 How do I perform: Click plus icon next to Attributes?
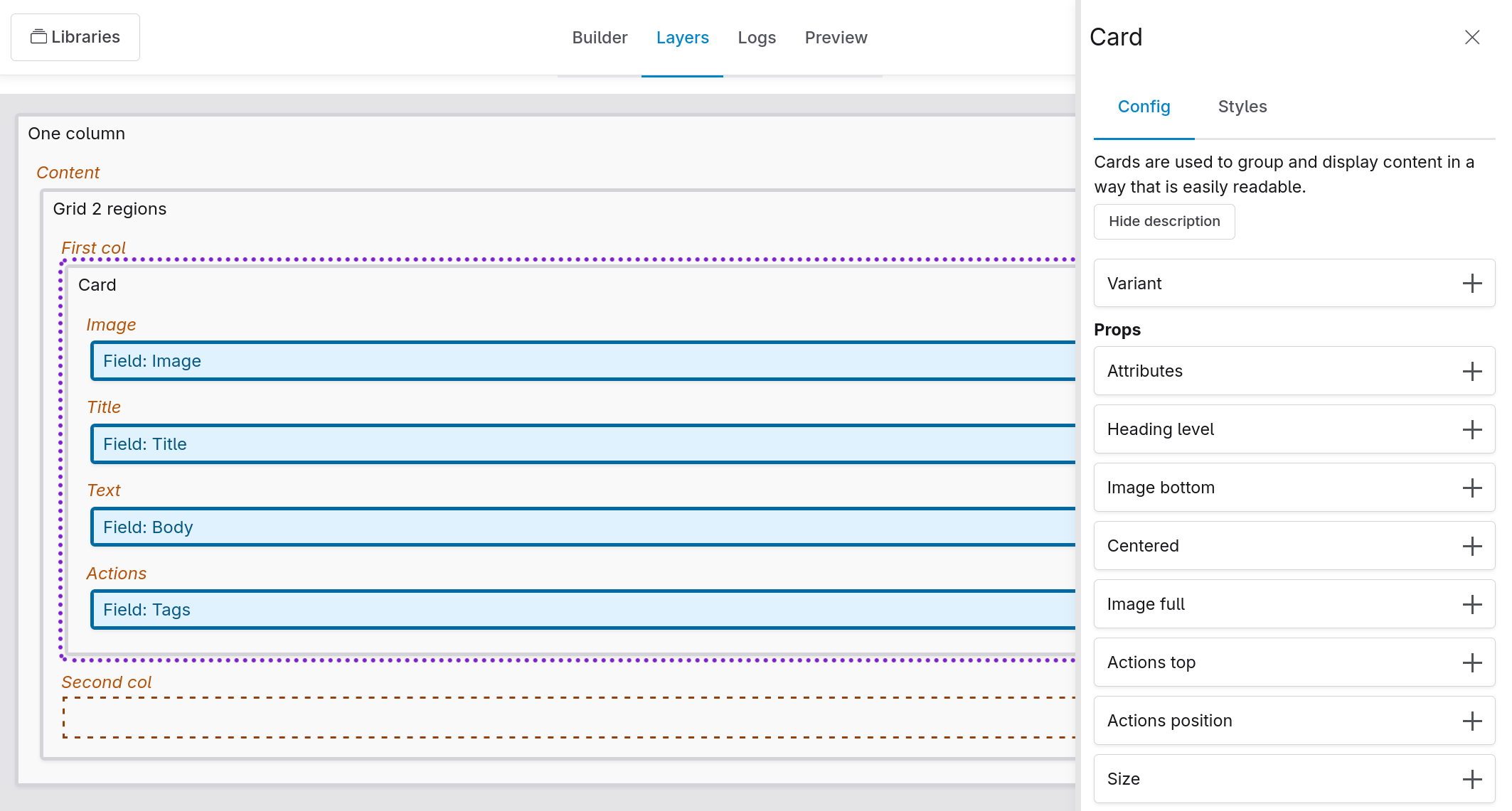[1471, 371]
